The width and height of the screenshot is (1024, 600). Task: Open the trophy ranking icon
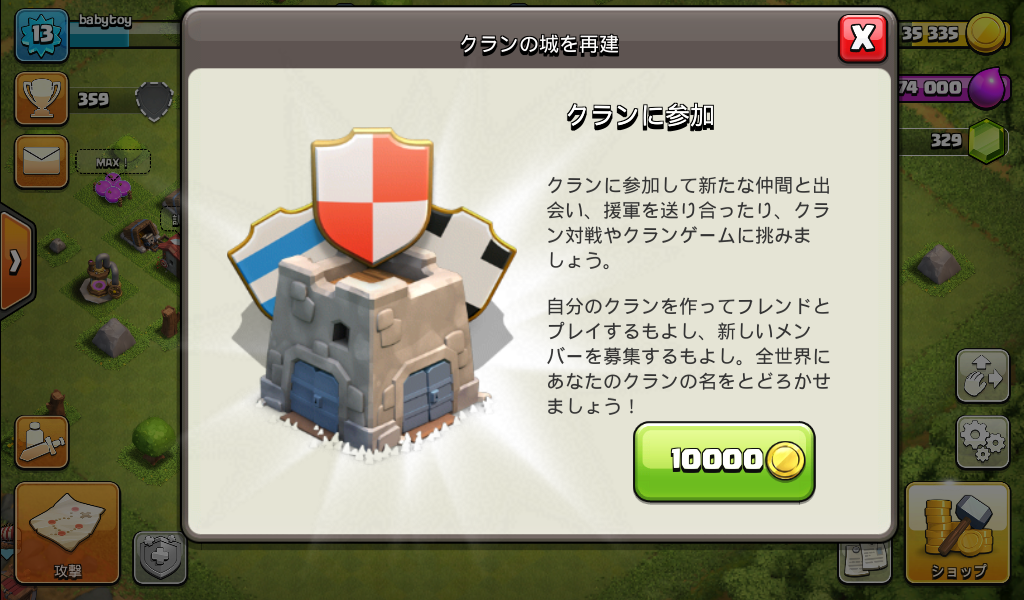(x=42, y=99)
